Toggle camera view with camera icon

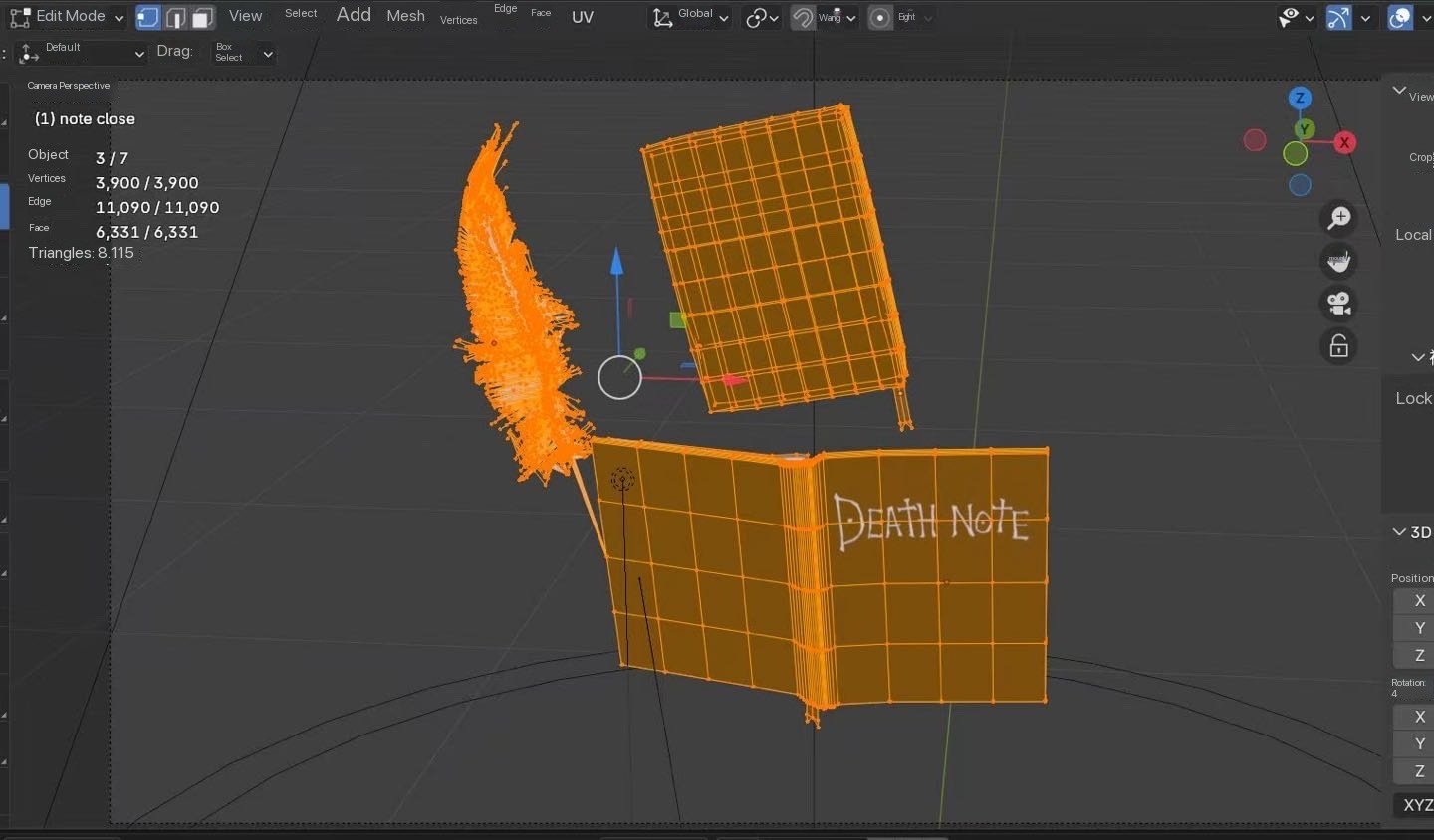coord(1339,304)
